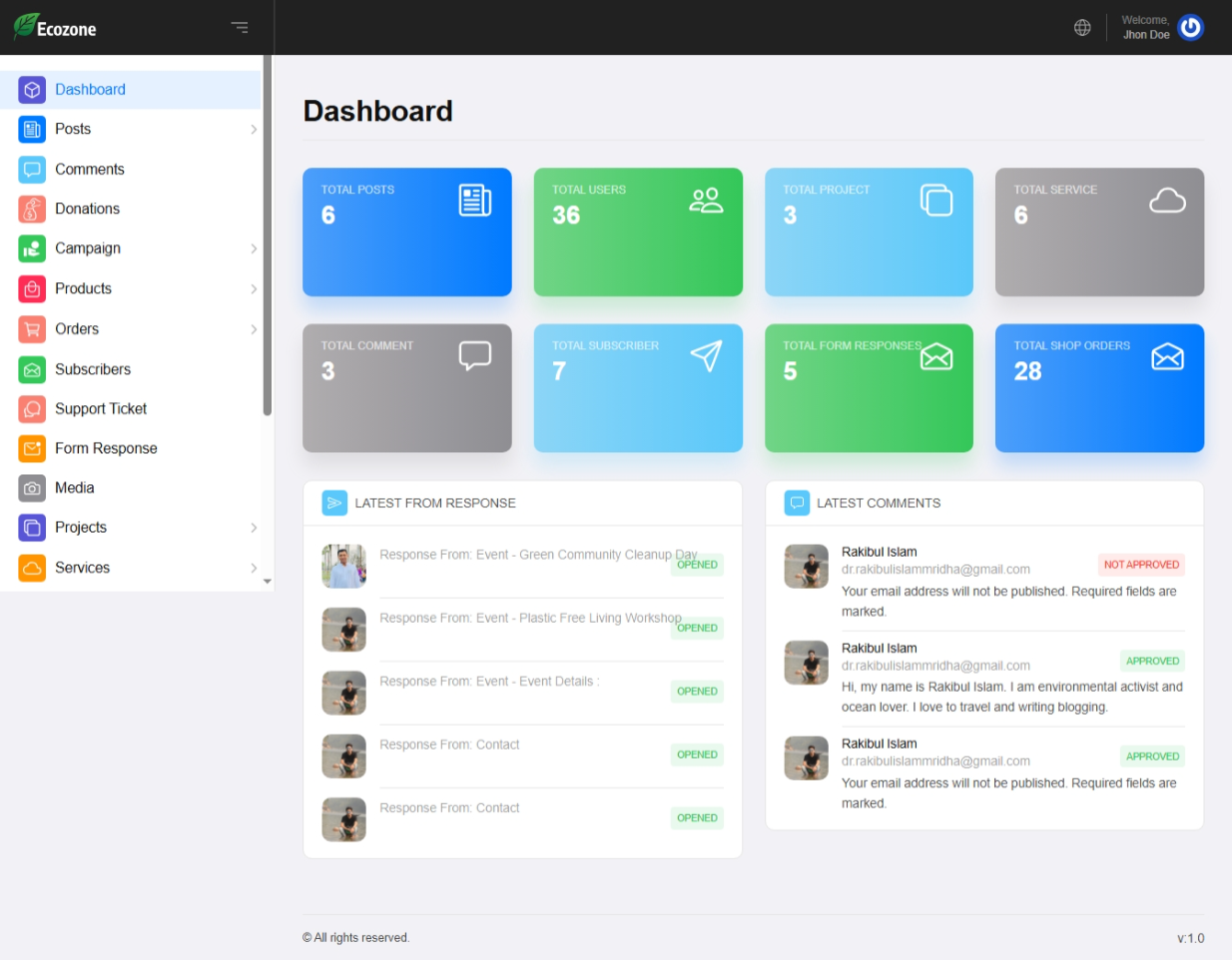Image resolution: width=1232 pixels, height=960 pixels.
Task: Expand the Projects submenu chevron
Action: 254,528
